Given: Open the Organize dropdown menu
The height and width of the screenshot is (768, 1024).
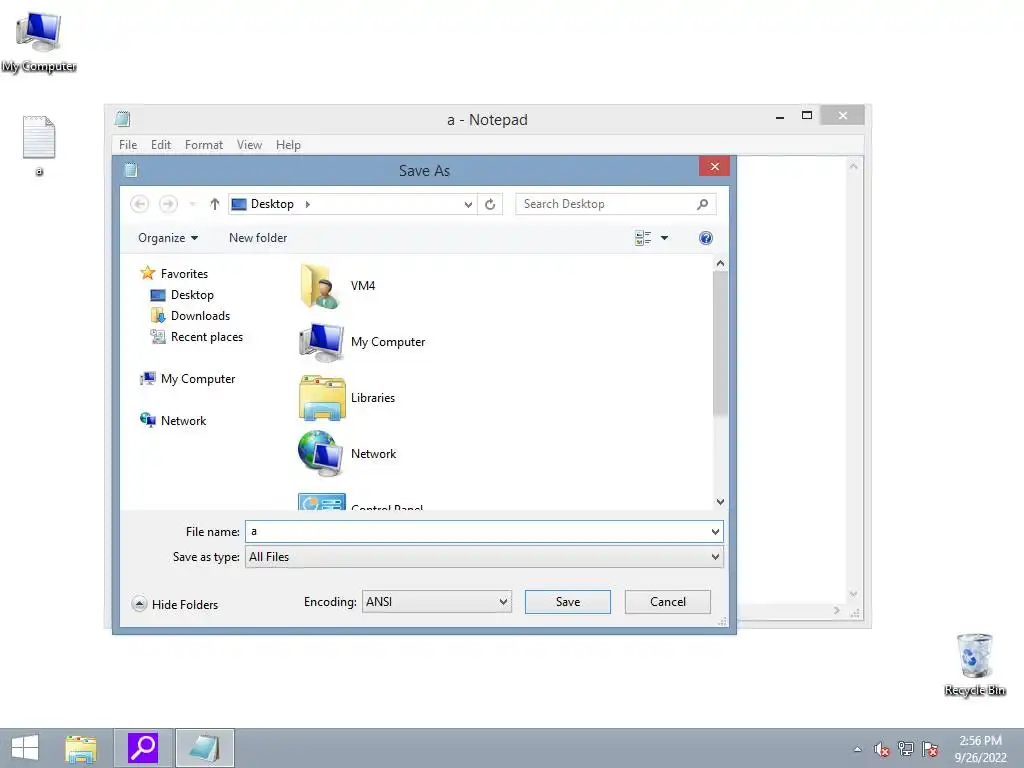Looking at the screenshot, I should tap(168, 238).
